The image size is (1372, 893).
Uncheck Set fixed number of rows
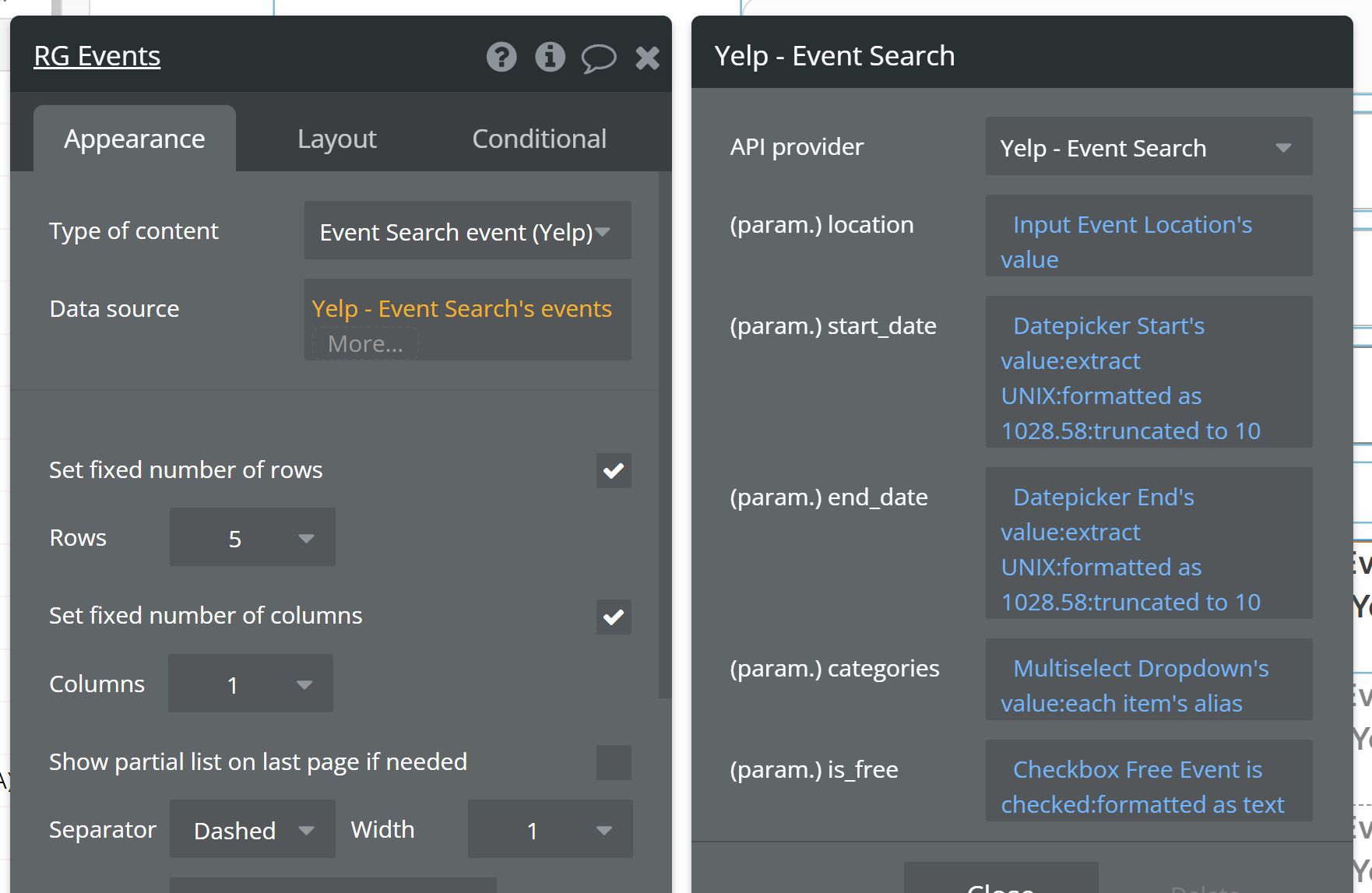point(614,470)
